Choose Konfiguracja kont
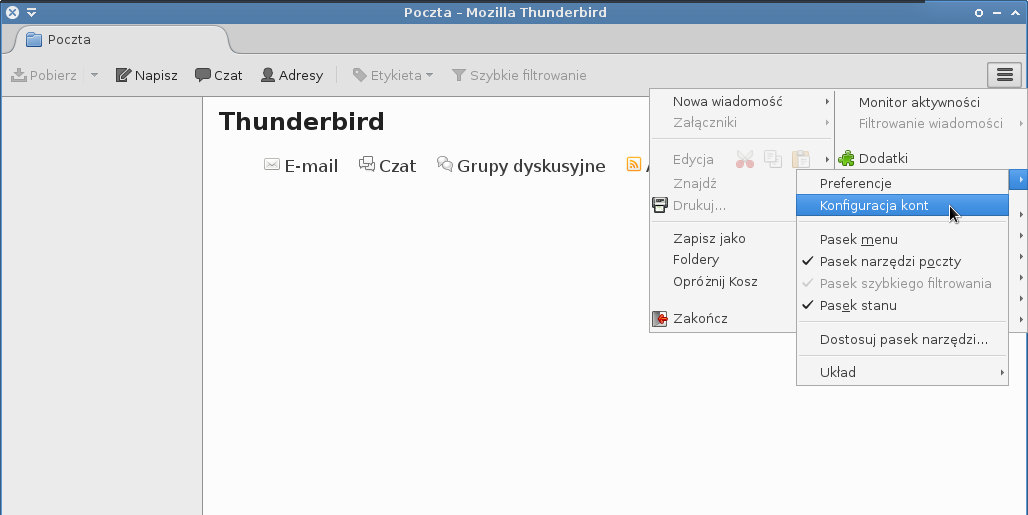Viewport: 1028px width, 515px height. click(902, 205)
